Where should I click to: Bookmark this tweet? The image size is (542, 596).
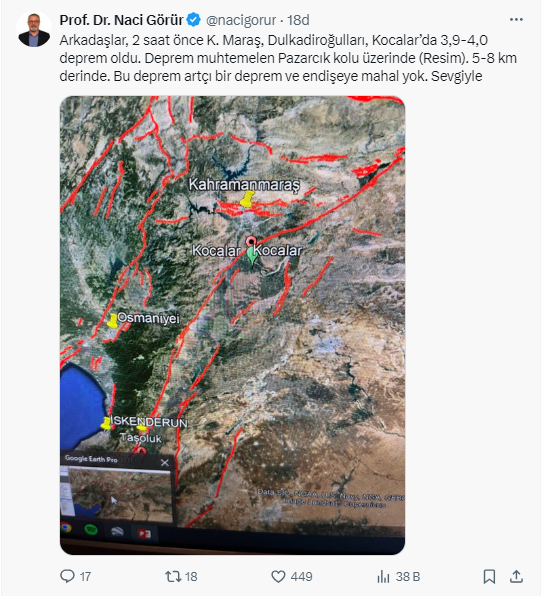tap(489, 576)
